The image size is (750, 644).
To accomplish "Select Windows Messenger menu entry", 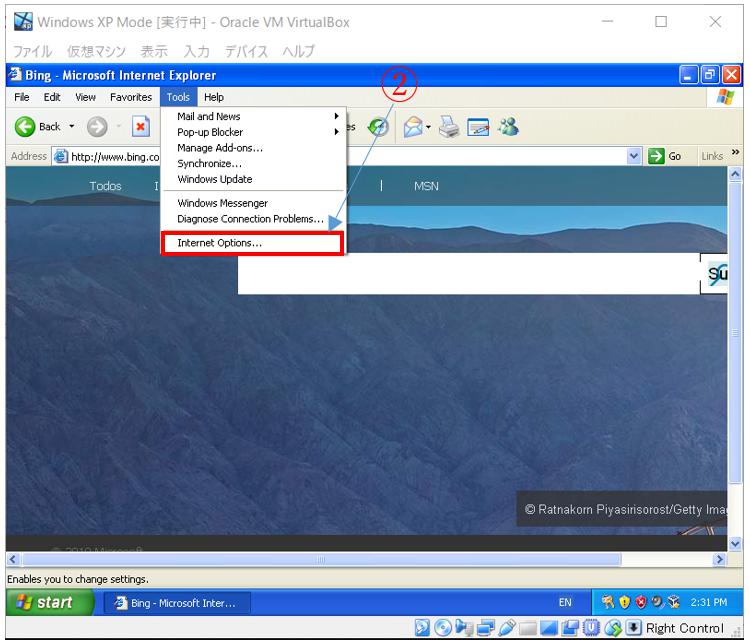I will (x=252, y=203).
